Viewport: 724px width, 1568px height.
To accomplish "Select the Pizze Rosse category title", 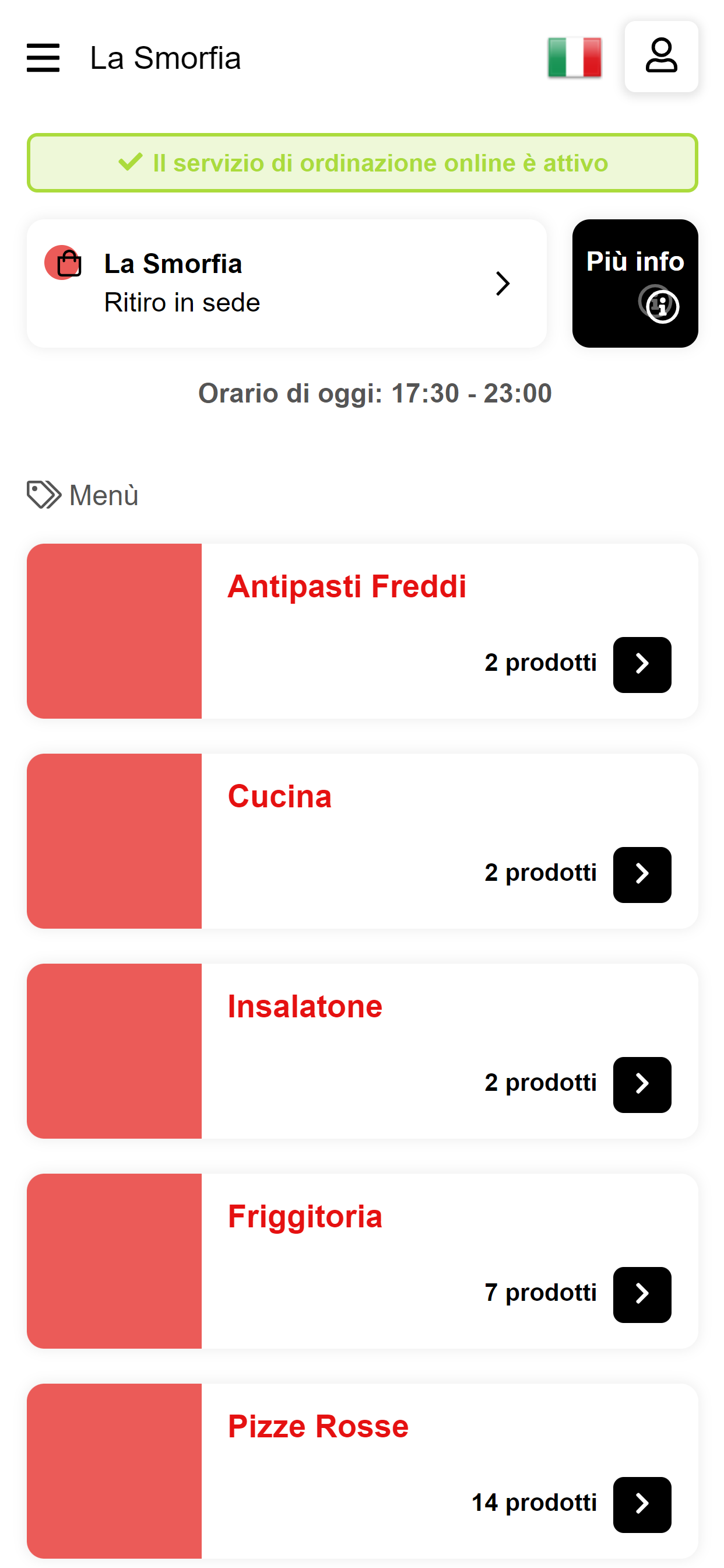I will [x=318, y=1427].
